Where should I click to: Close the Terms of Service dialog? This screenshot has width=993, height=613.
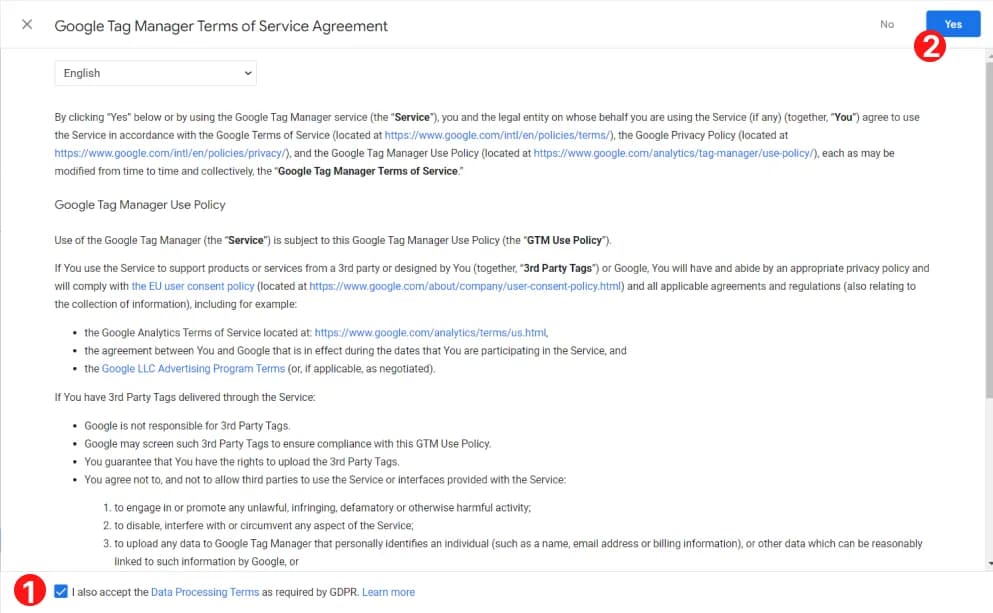(26, 25)
